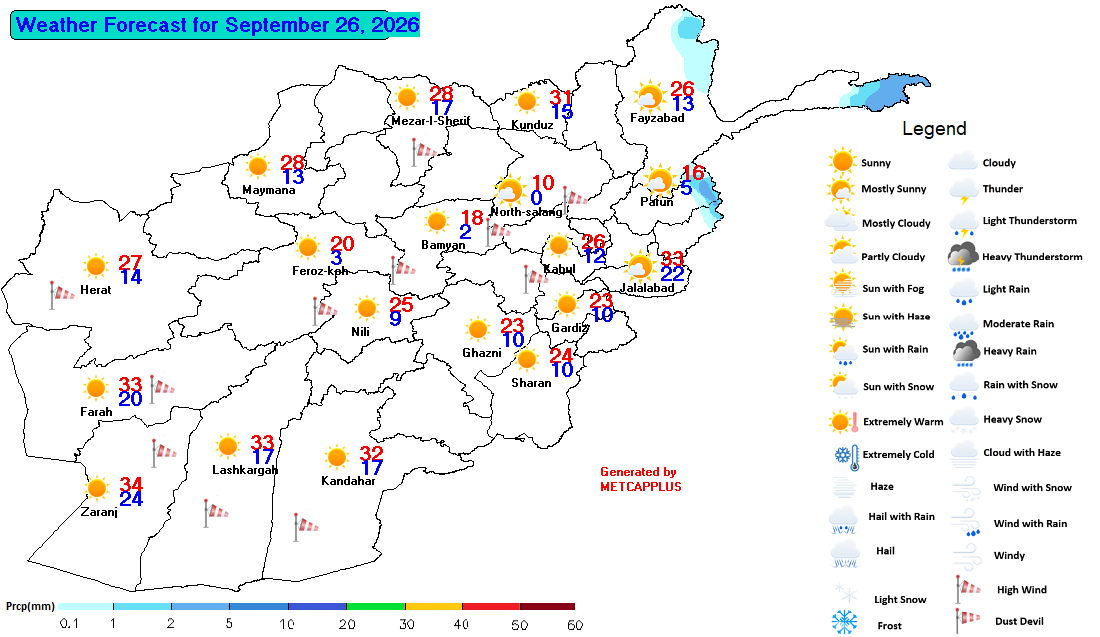Select the mostly sunny icon at Fayzabad
The image size is (1100, 637).
(650, 96)
